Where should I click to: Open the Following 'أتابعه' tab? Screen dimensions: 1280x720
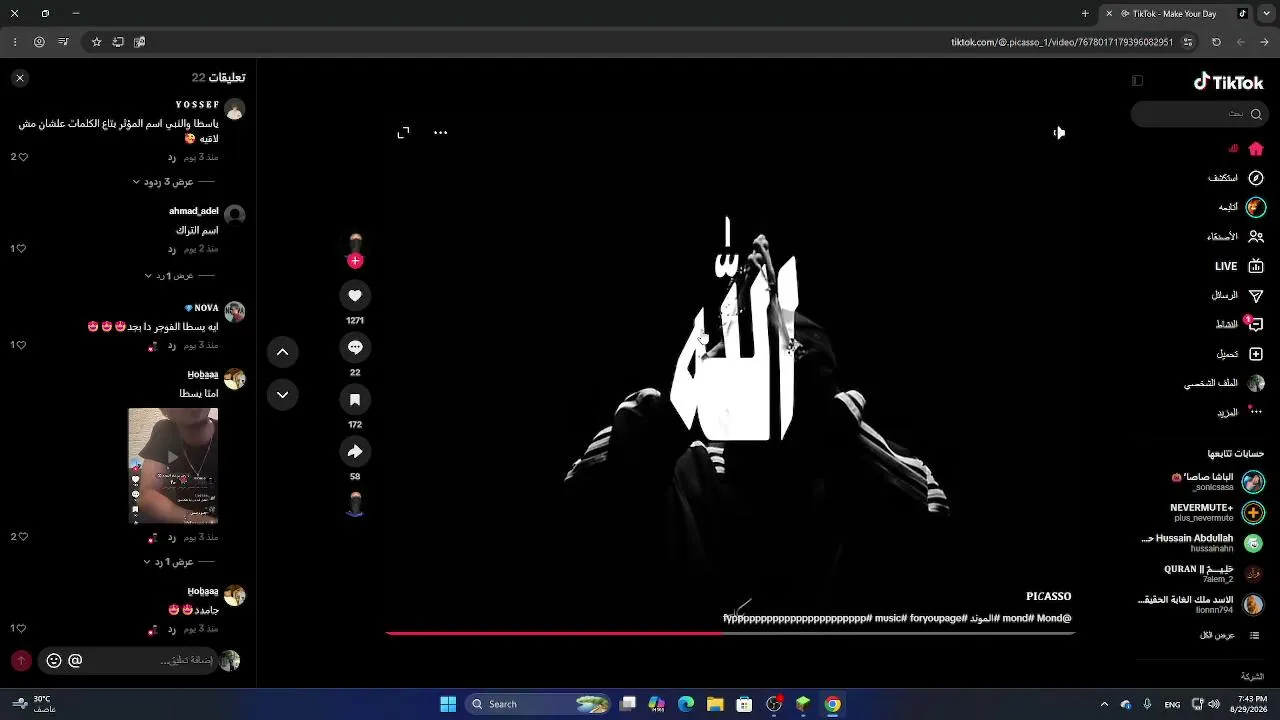pyautogui.click(x=1241, y=207)
